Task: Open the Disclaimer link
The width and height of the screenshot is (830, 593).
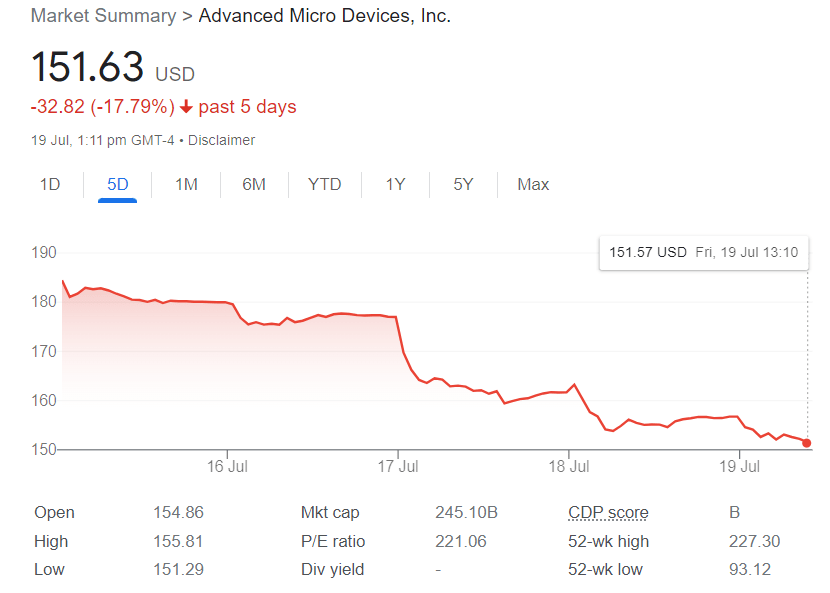Action: pyautogui.click(x=221, y=140)
